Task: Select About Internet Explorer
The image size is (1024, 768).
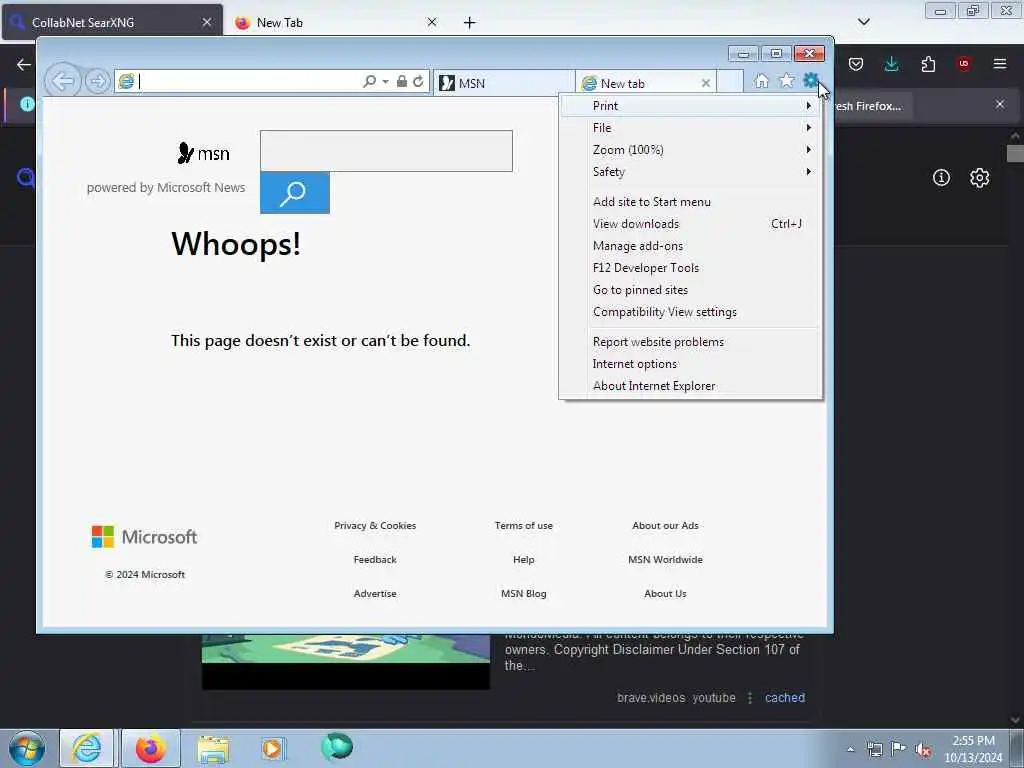Action: (691, 386)
